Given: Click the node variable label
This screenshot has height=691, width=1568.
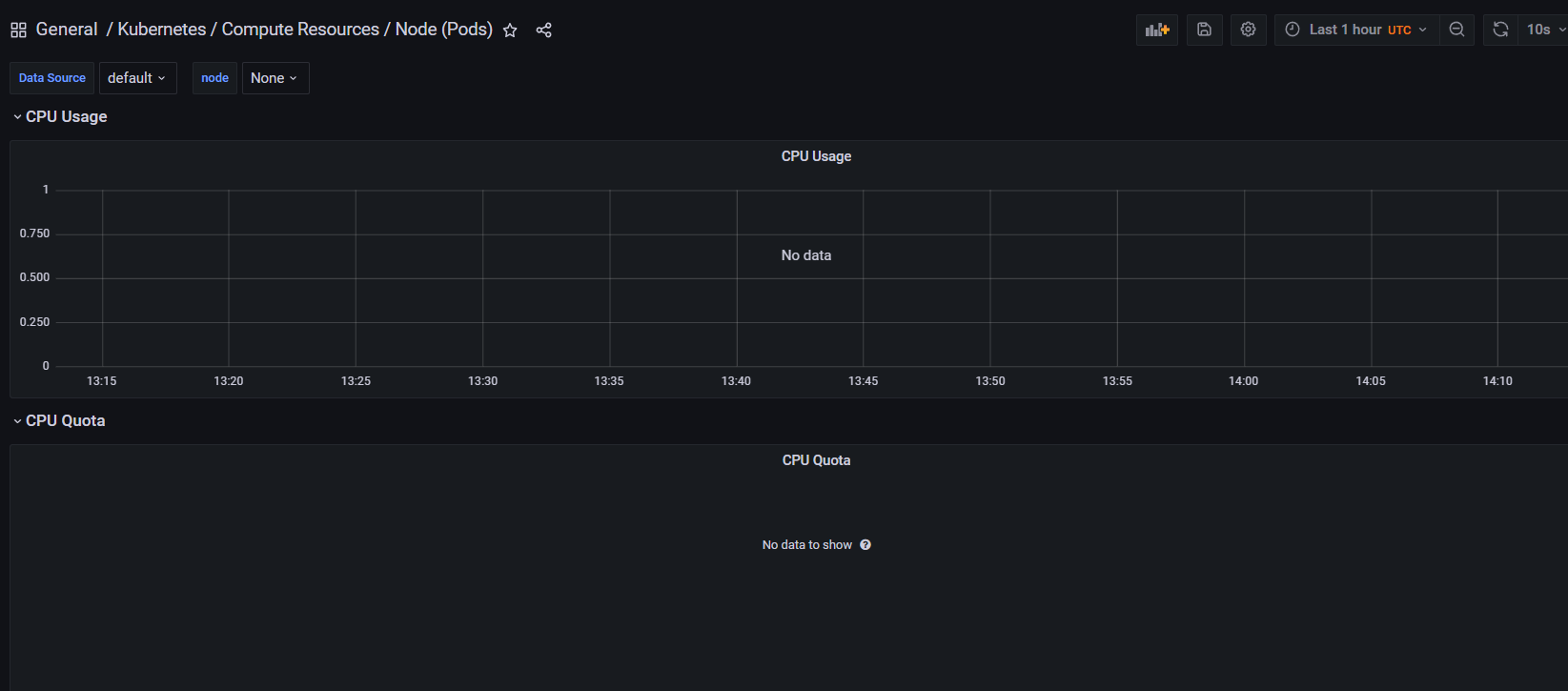Looking at the screenshot, I should [214, 78].
